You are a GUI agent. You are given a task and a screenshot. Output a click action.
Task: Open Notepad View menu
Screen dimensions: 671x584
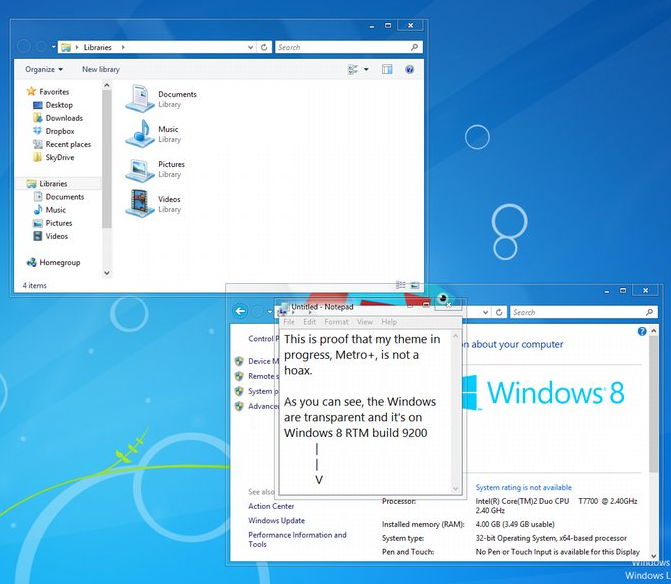365,322
